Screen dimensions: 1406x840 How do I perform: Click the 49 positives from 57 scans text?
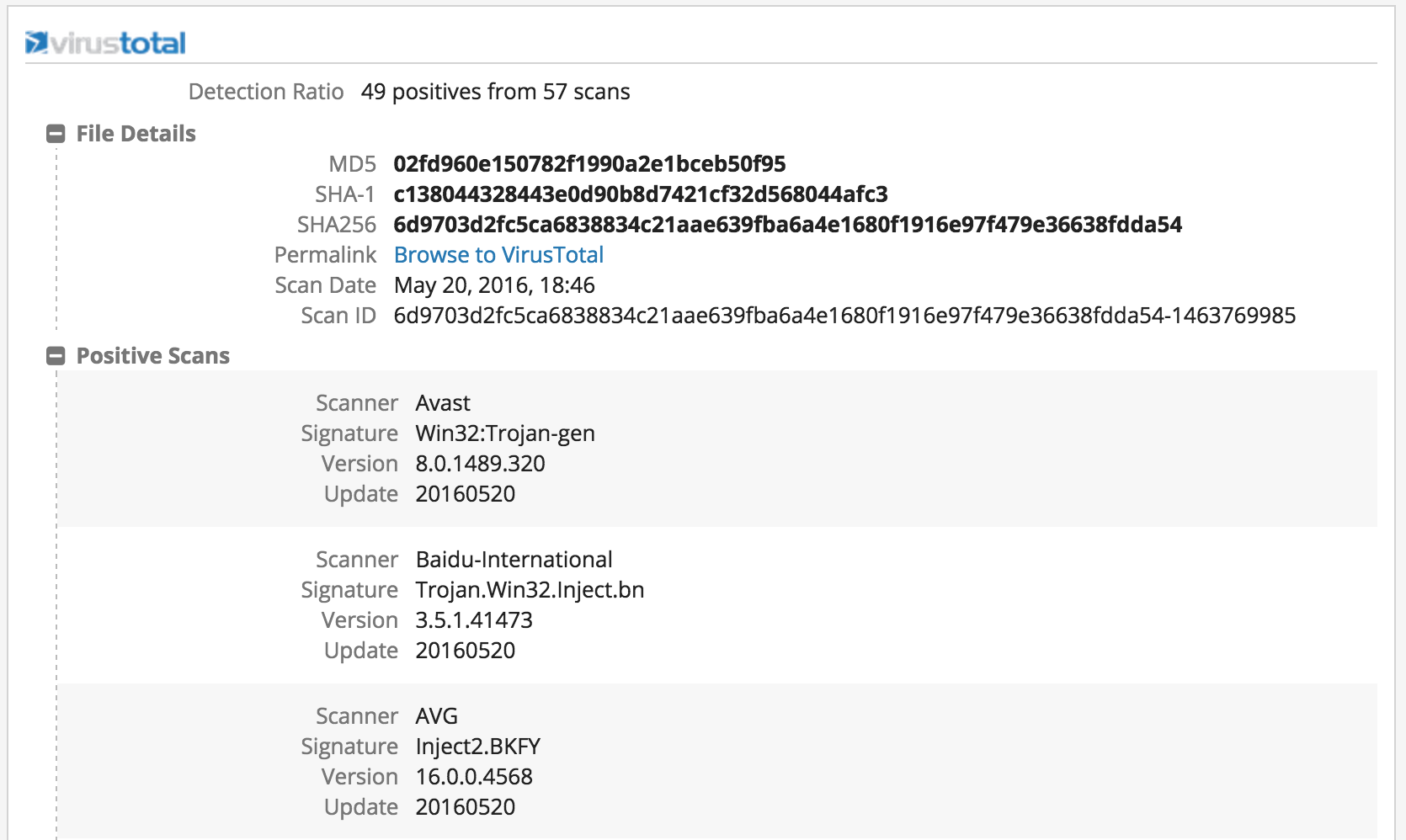tap(495, 92)
